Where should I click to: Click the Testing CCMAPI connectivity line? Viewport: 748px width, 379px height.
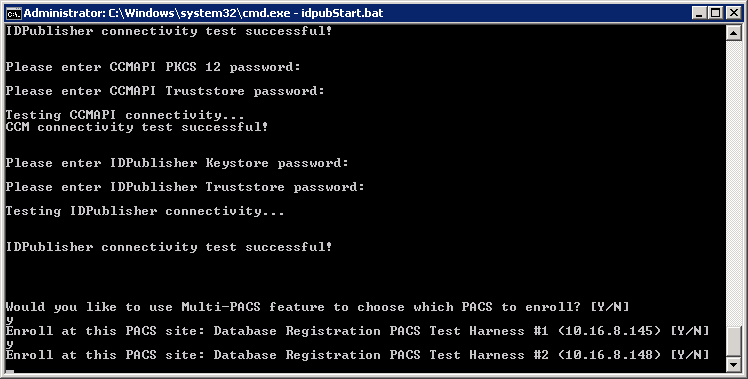pyautogui.click(x=125, y=115)
